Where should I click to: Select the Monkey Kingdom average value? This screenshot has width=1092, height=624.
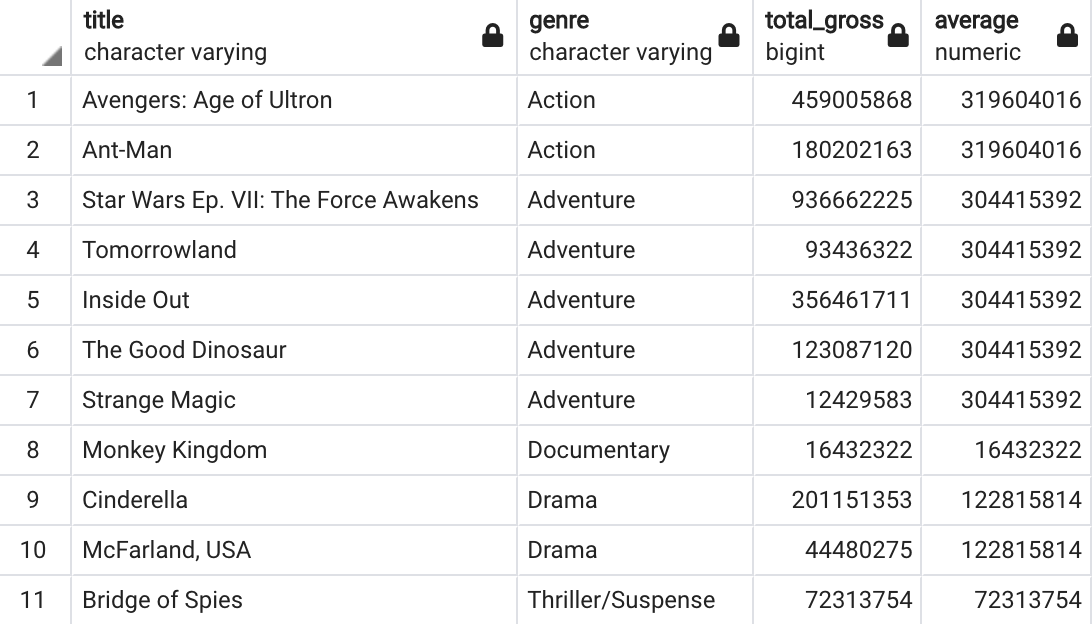pyautogui.click(x=1027, y=450)
